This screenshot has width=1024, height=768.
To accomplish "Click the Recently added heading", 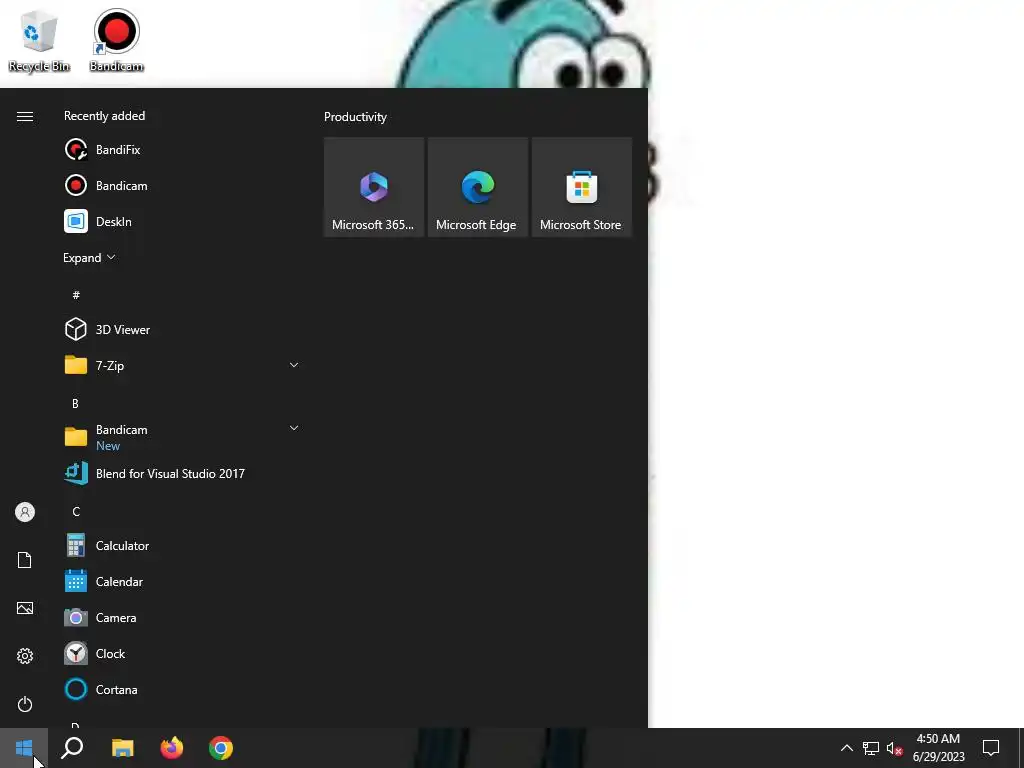I will pos(104,116).
